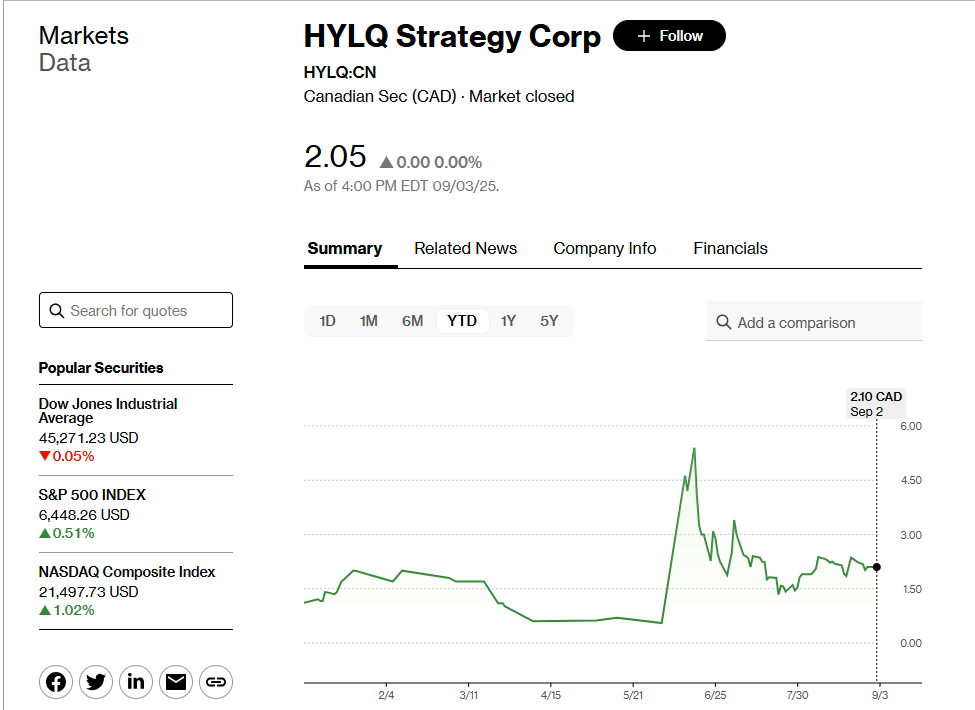975x710 pixels.
Task: View the Financials tab
Action: tap(730, 249)
